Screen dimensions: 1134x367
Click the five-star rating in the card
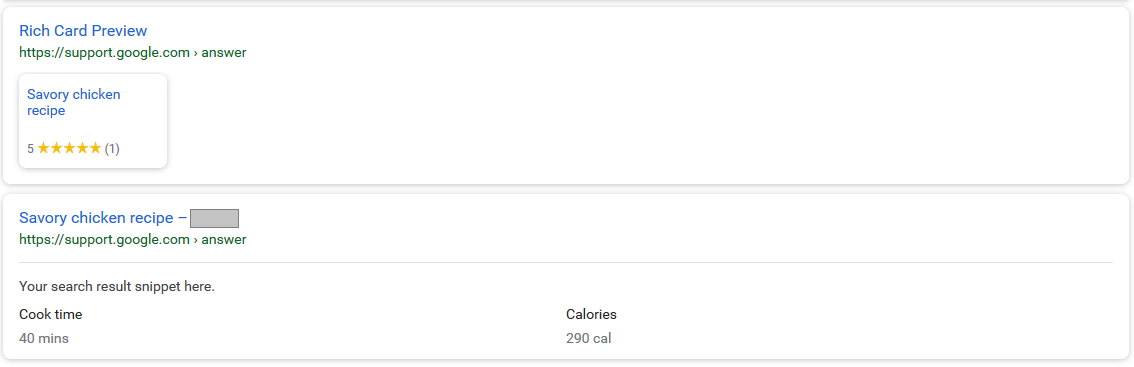pyautogui.click(x=69, y=148)
